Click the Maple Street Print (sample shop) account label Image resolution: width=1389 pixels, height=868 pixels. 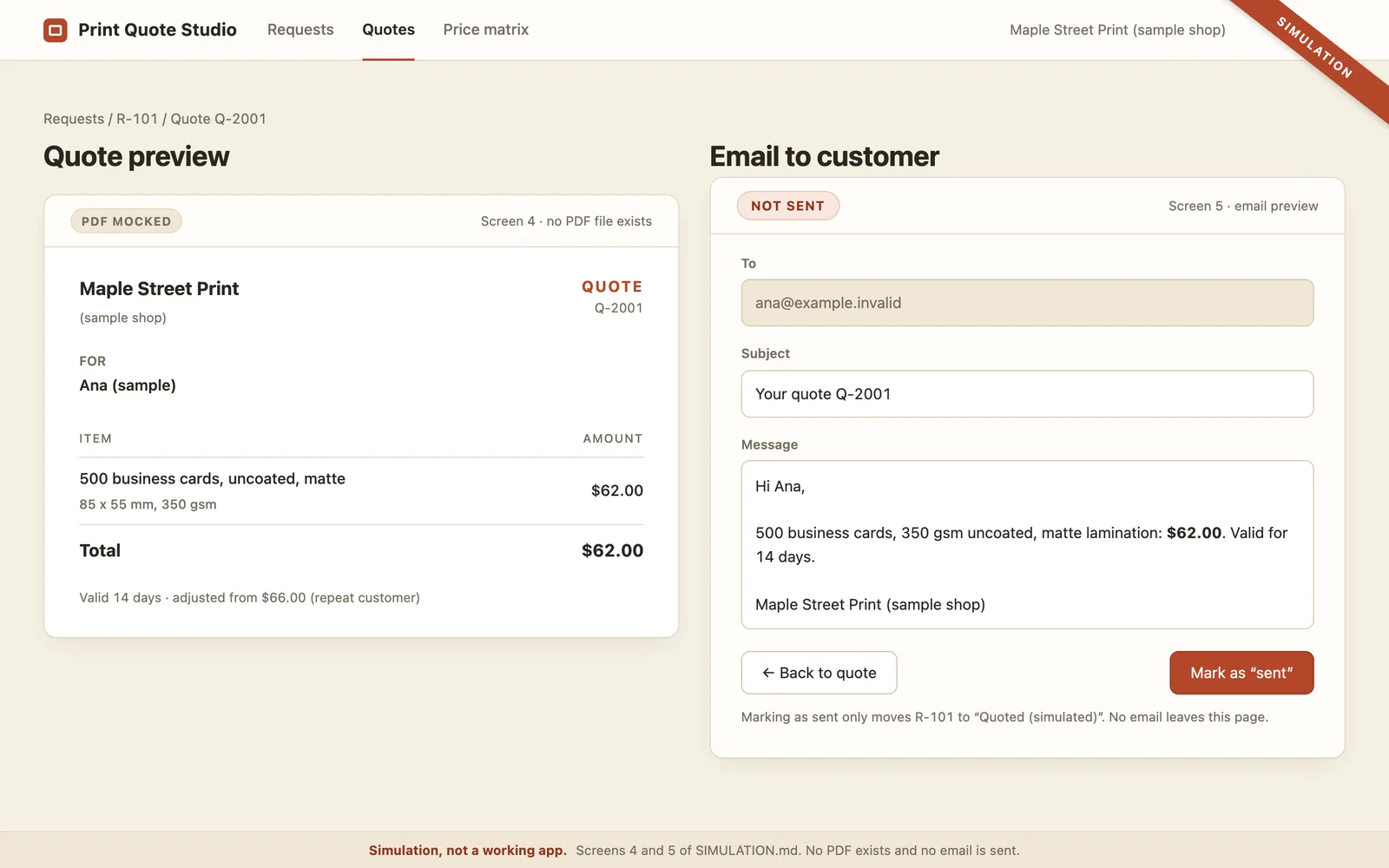(x=1117, y=30)
